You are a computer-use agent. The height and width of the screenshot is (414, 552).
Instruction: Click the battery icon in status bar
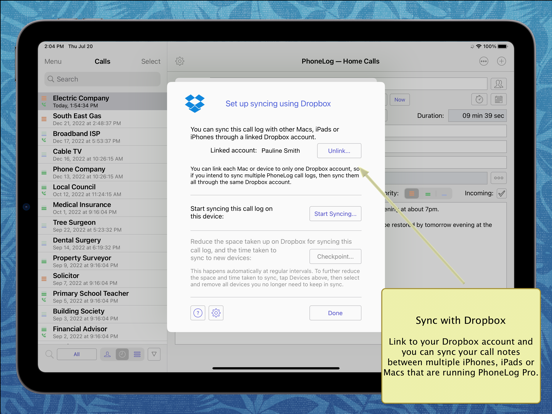point(502,46)
